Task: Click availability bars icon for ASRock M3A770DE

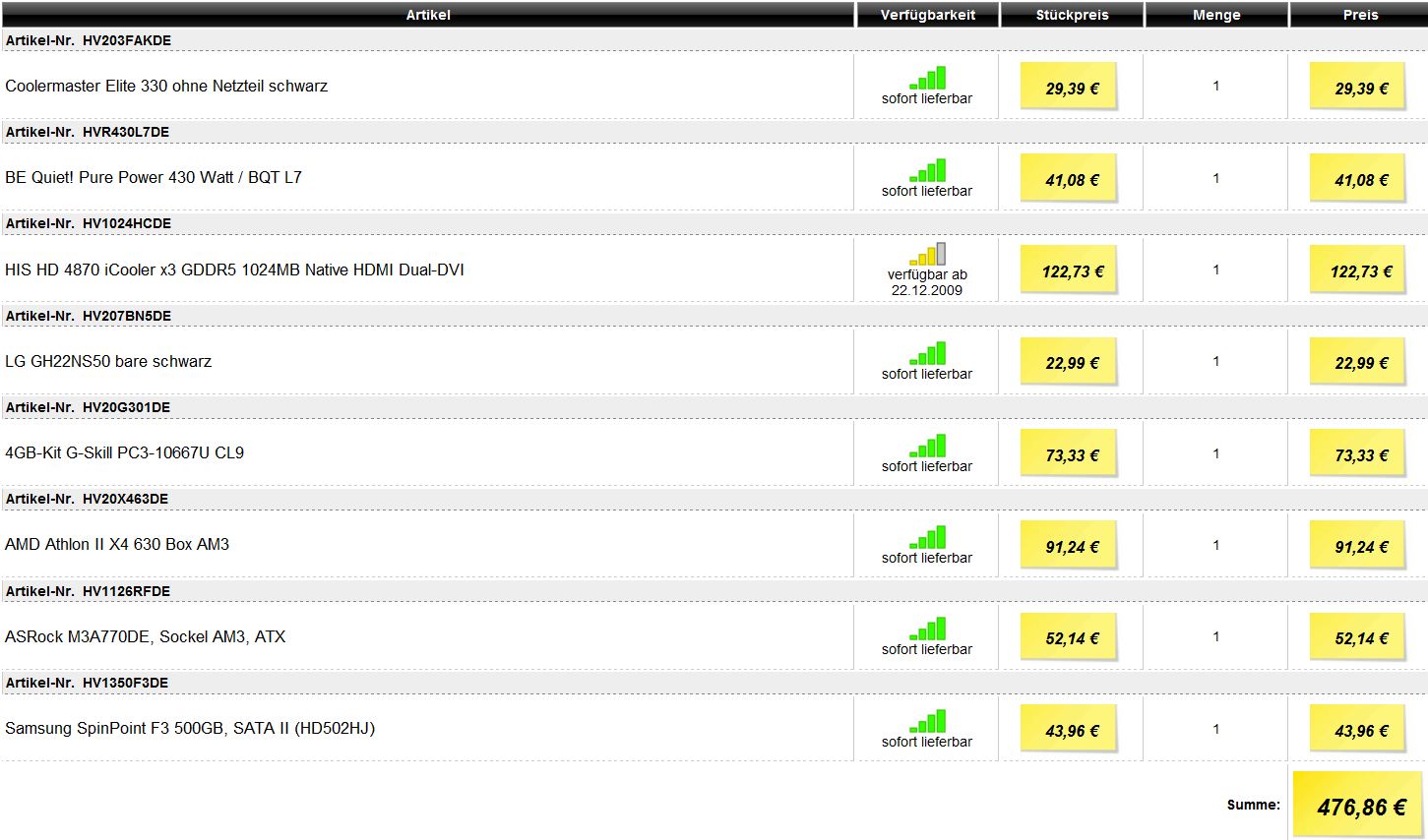Action: (x=927, y=629)
